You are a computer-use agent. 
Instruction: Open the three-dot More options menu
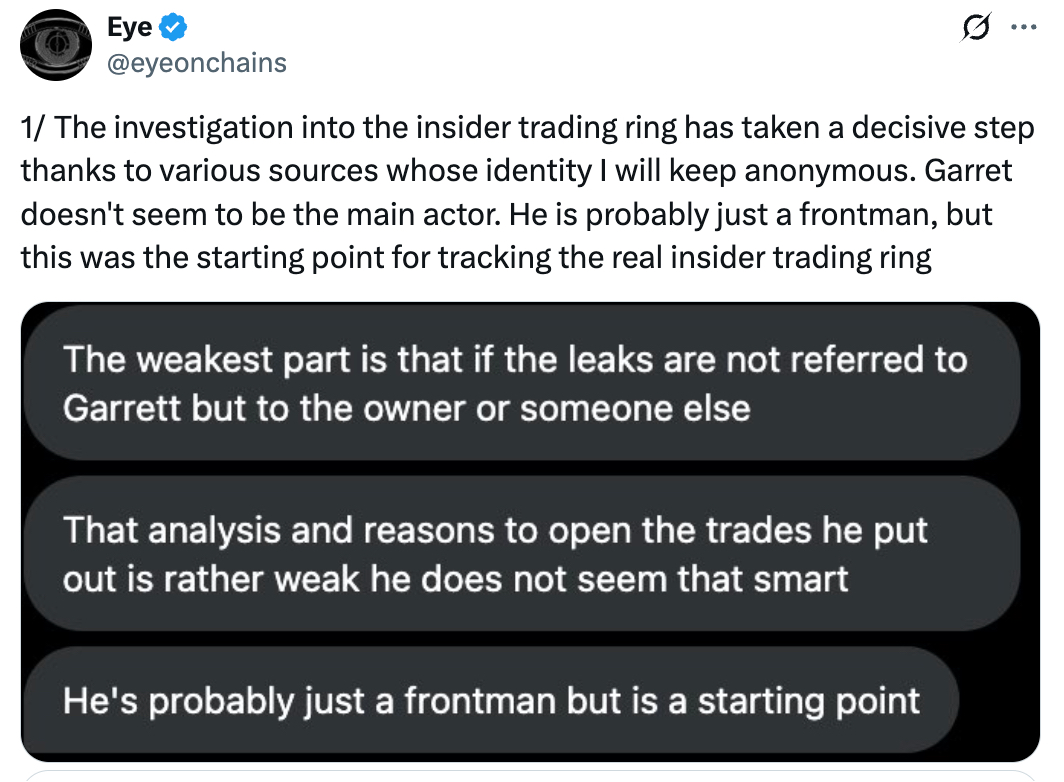1020,29
